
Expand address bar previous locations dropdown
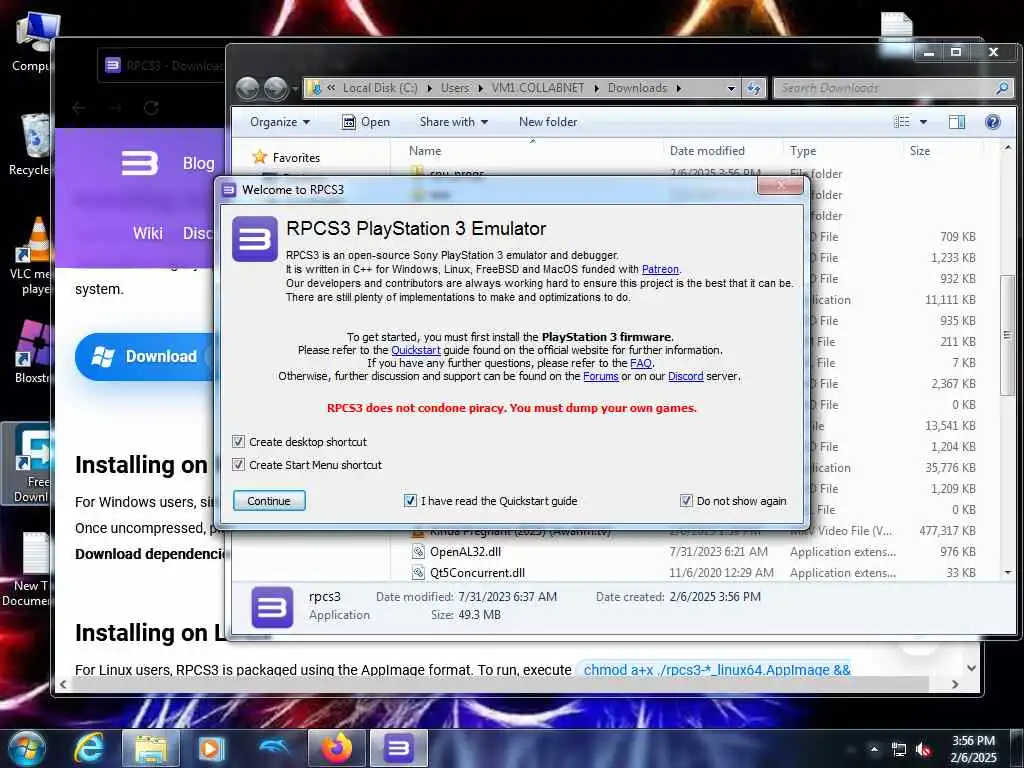[731, 88]
